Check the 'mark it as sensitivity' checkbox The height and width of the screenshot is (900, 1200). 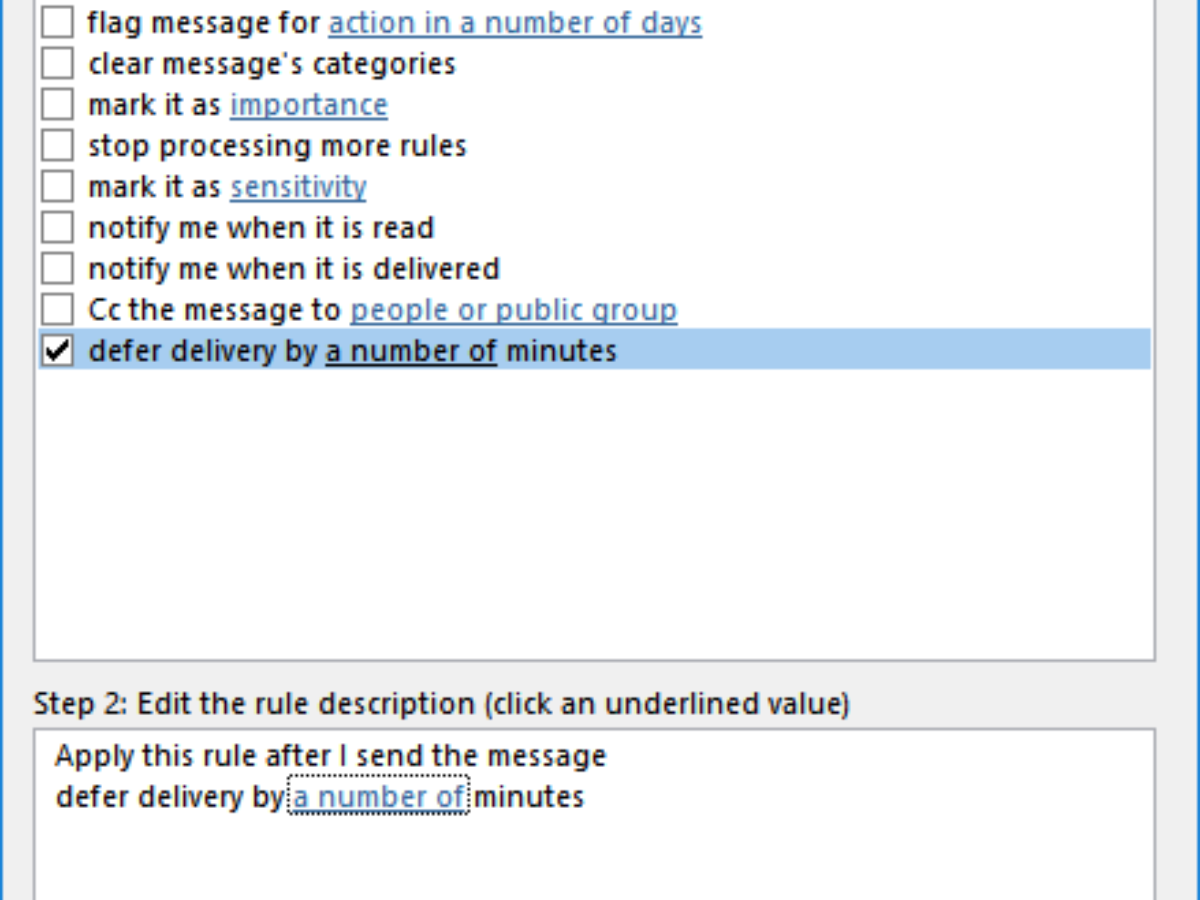click(x=57, y=186)
